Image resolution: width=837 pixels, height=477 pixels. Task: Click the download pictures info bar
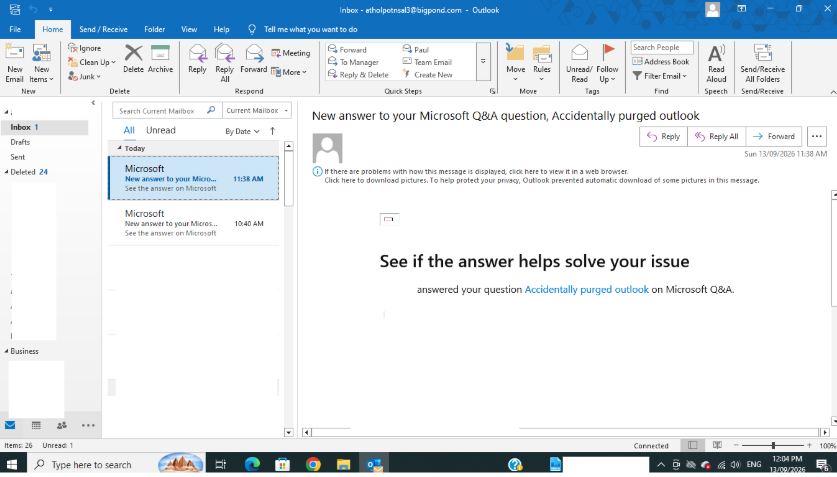541,180
